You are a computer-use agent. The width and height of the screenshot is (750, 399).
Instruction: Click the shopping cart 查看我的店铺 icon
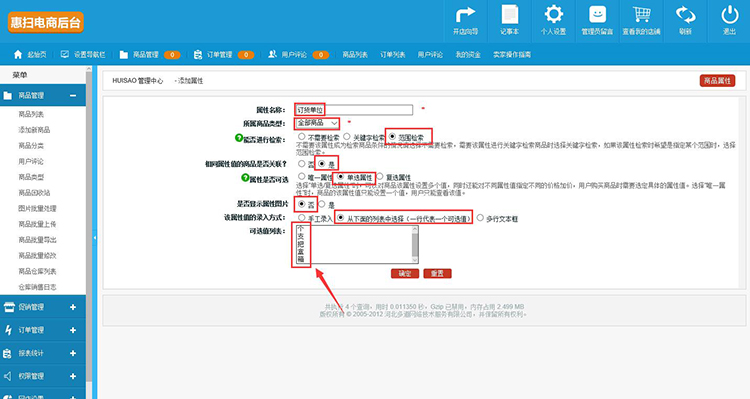click(x=641, y=14)
